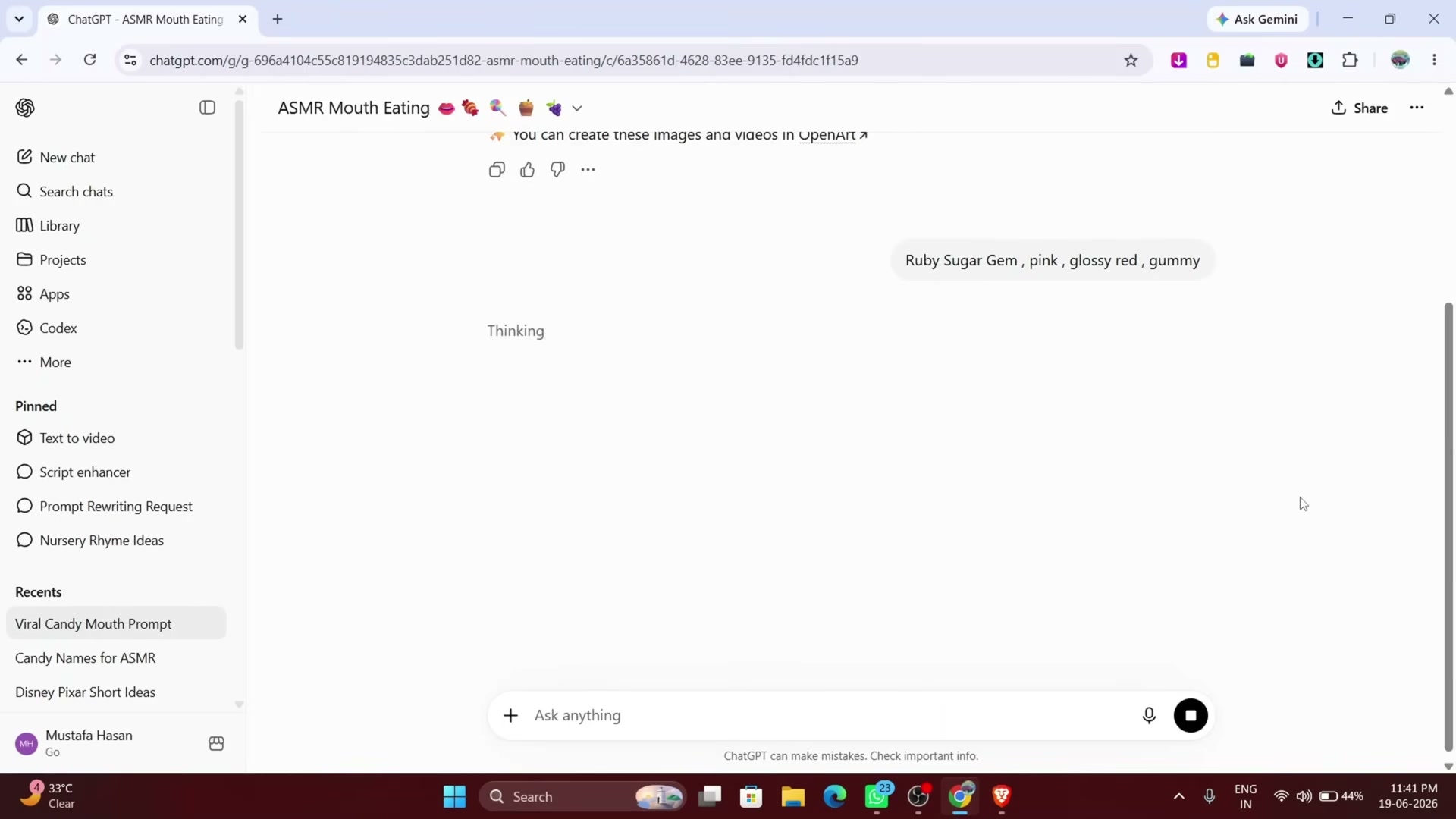Follow the OpenArt link

point(833,135)
